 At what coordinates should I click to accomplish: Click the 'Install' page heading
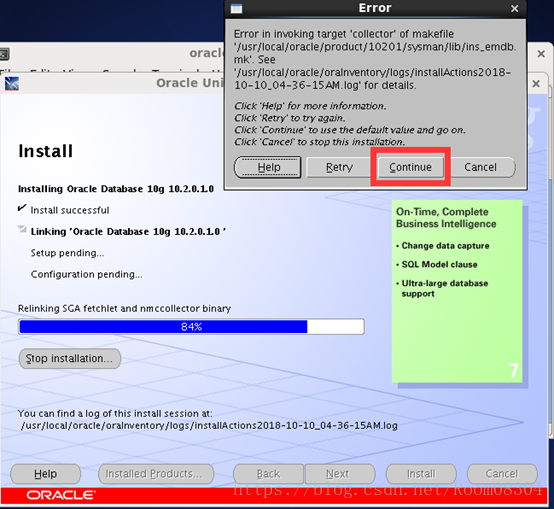tap(46, 151)
